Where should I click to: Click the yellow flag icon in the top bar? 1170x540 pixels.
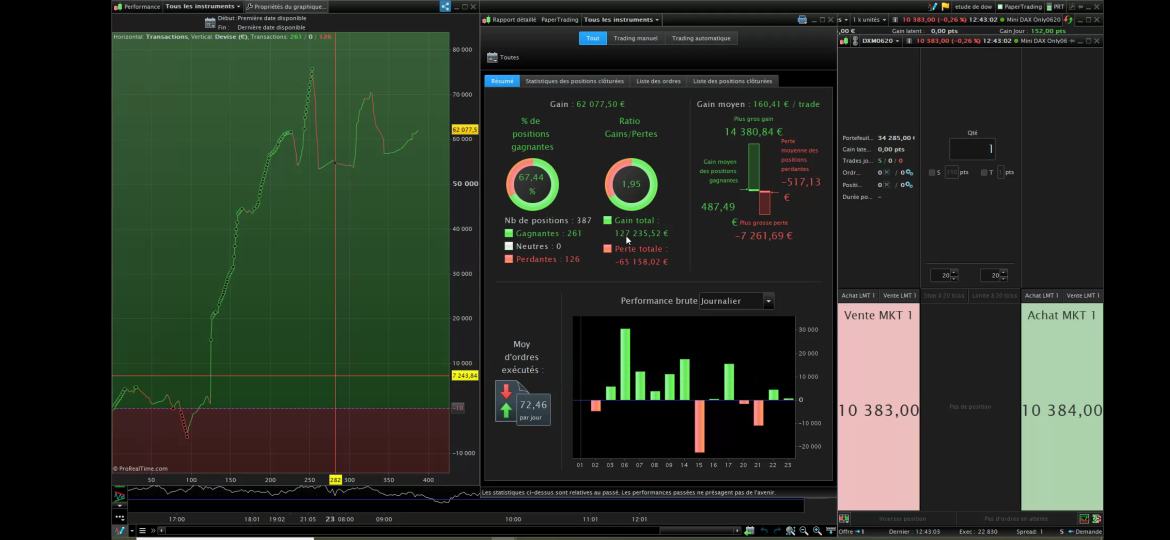click(945, 6)
